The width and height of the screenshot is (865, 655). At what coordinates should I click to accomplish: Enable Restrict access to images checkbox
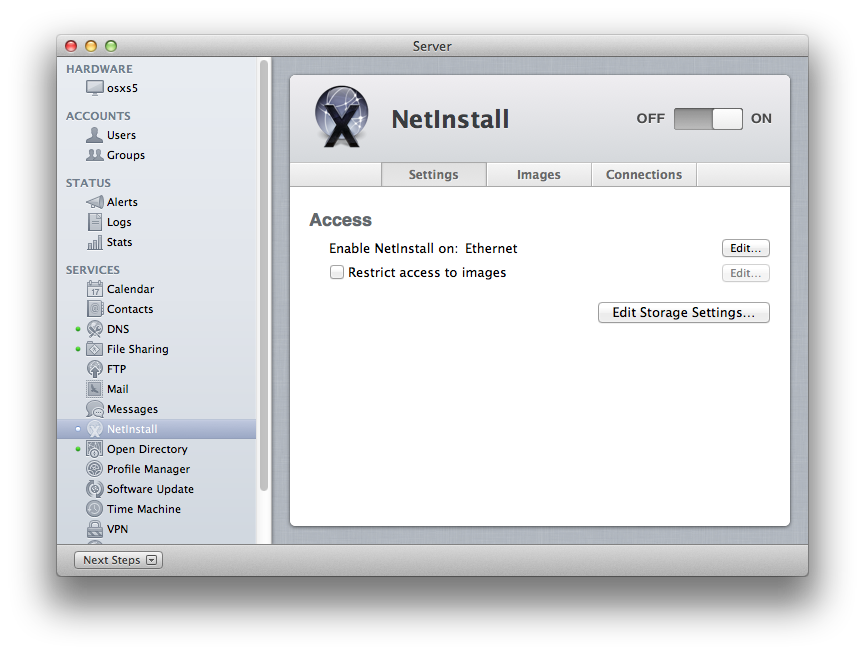click(x=337, y=272)
